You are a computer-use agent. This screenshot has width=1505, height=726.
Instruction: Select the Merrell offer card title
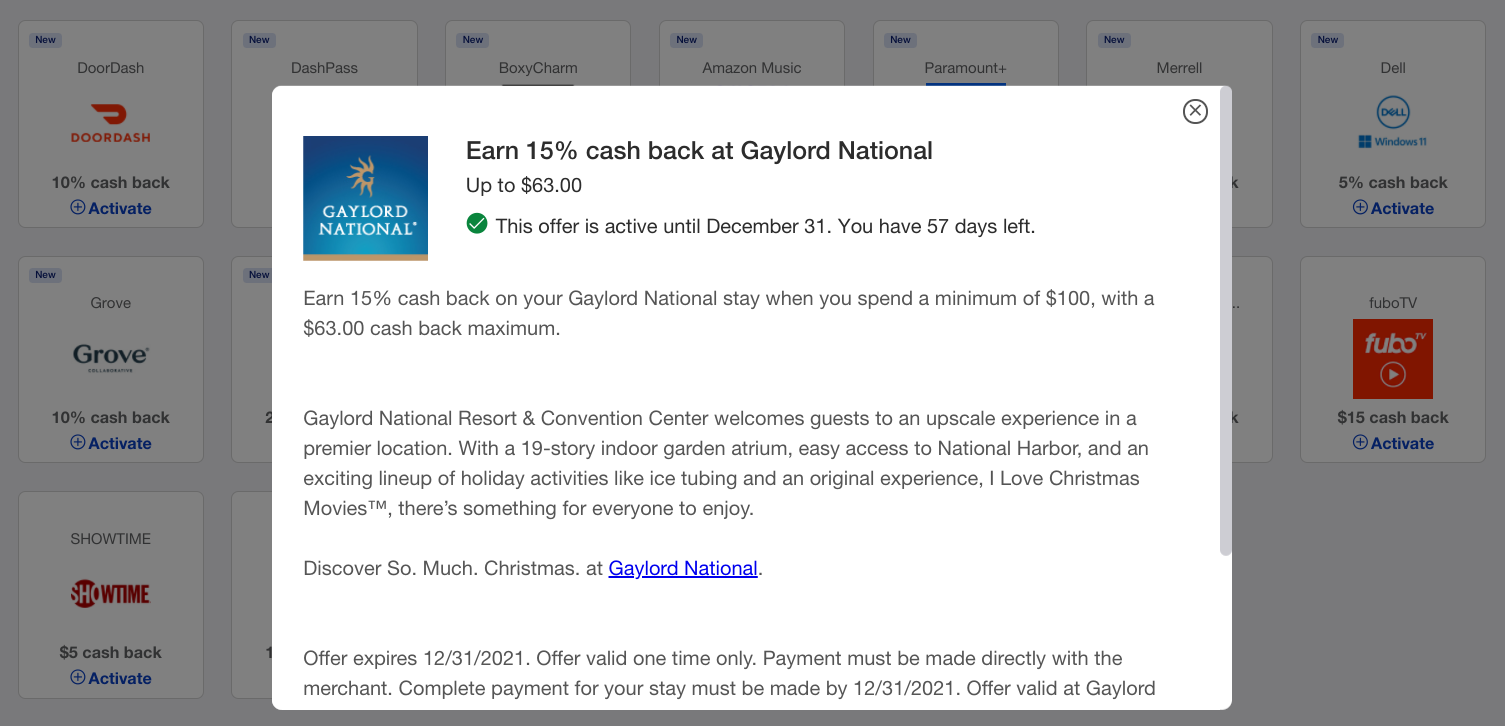tap(1179, 68)
